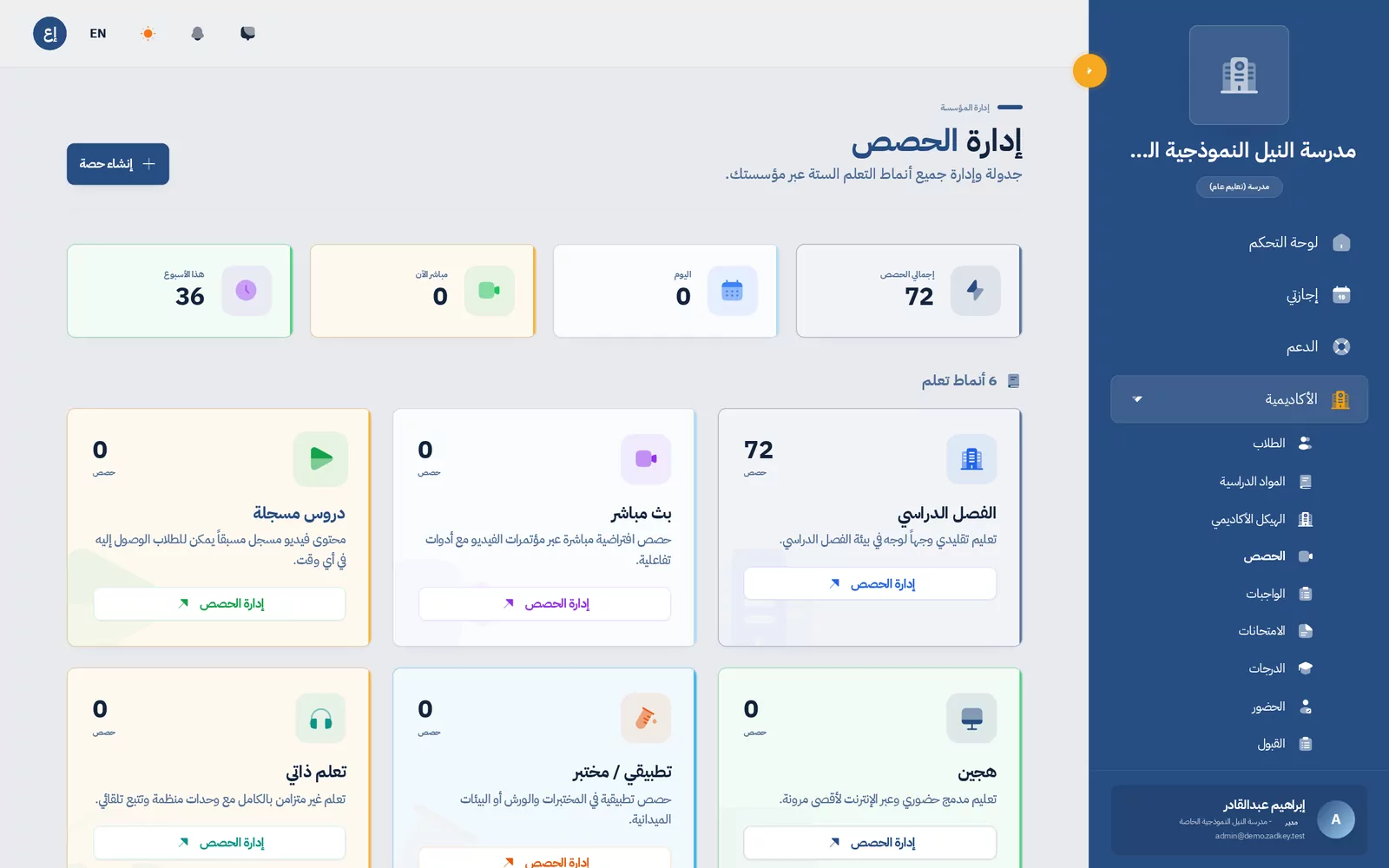The image size is (1389, 868).
Task: Click the تطبيقي / مختبر test tube icon
Action: click(x=646, y=718)
